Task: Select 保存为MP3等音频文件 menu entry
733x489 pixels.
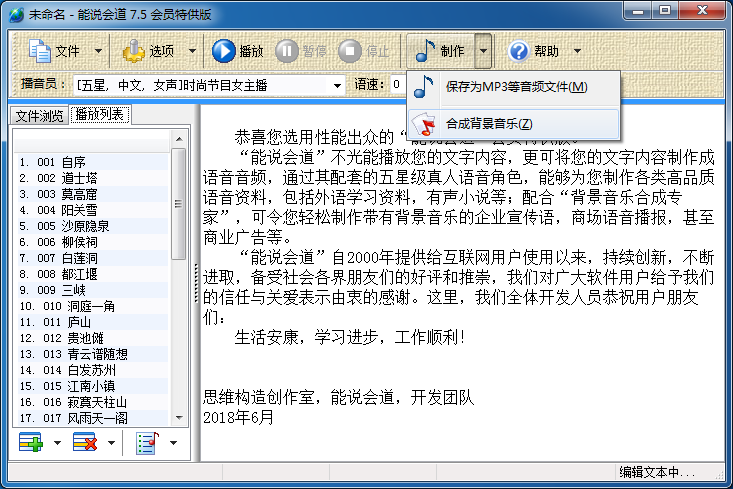Action: pyautogui.click(x=513, y=87)
